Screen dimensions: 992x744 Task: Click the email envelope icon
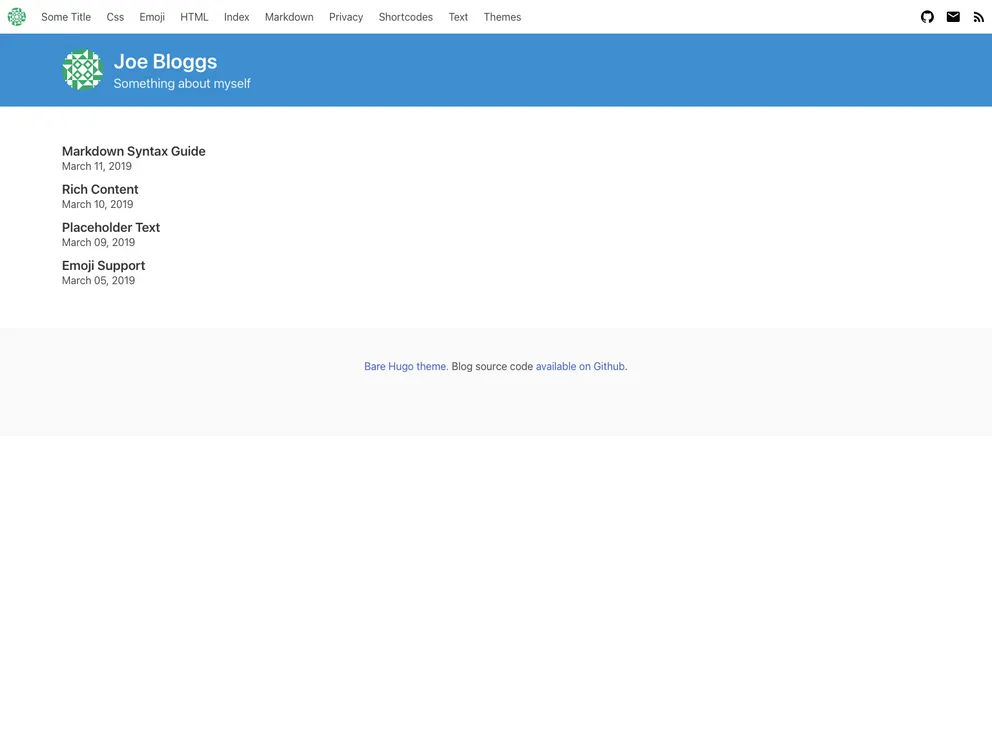tap(953, 17)
